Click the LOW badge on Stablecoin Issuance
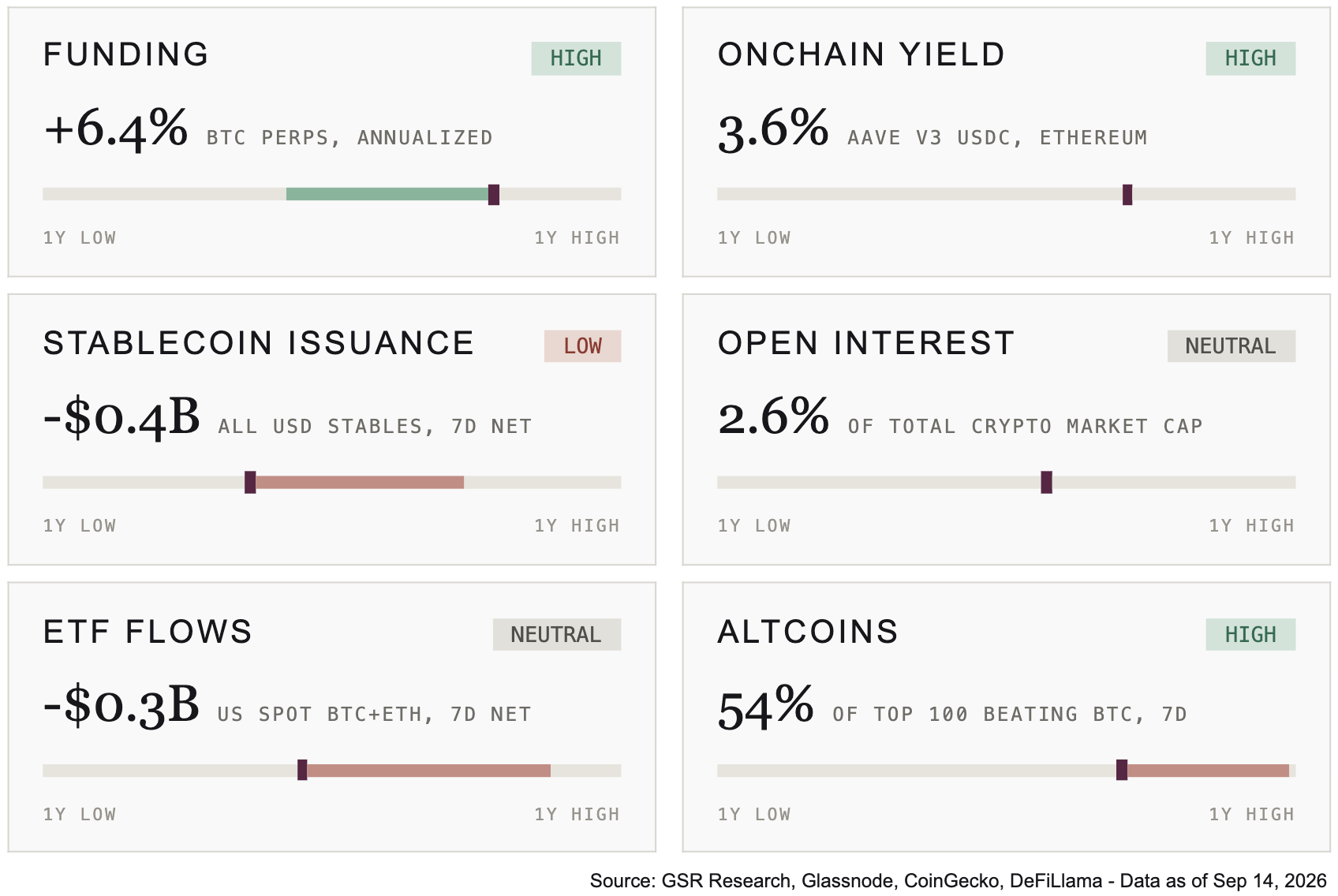Screen dimensions: 1338x896 582,346
